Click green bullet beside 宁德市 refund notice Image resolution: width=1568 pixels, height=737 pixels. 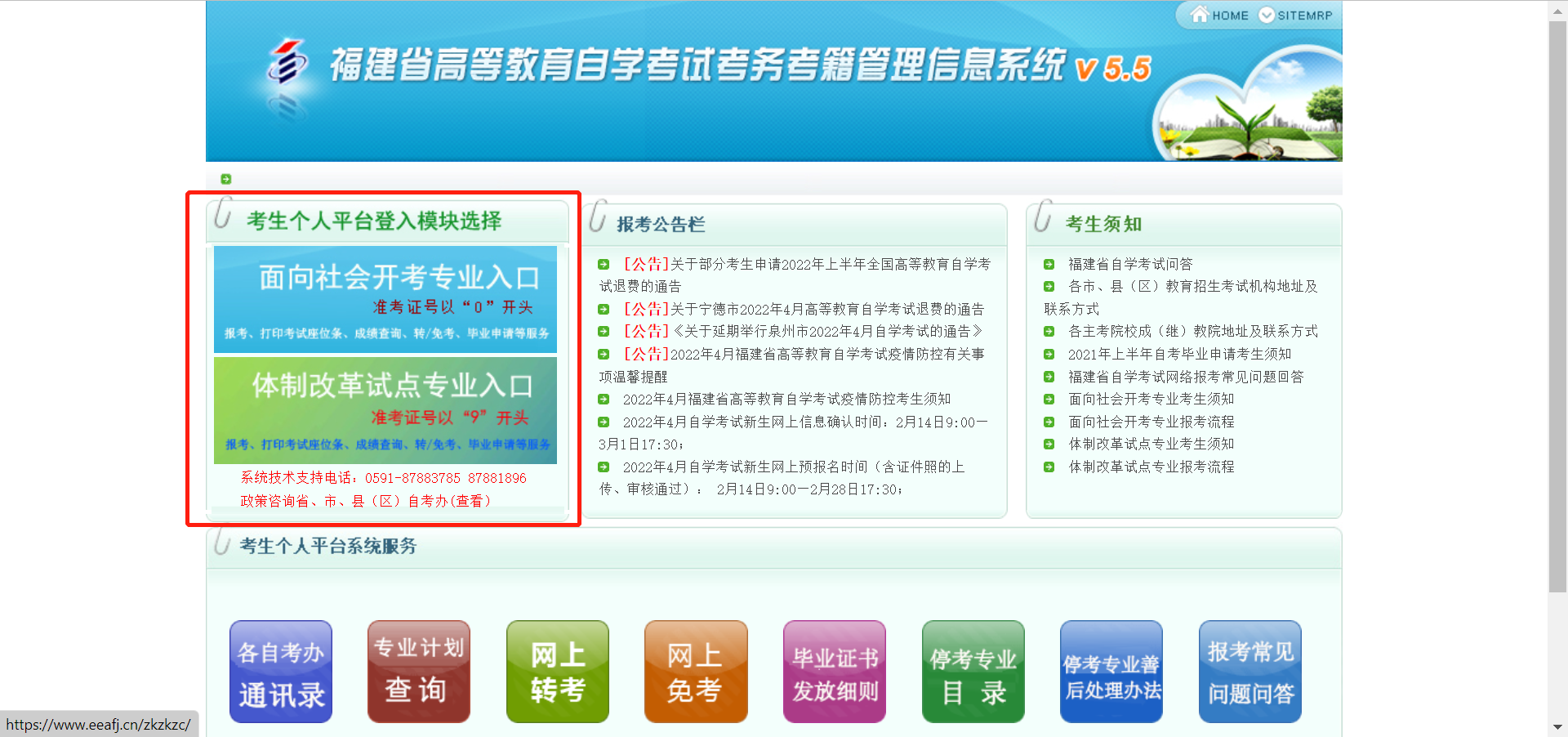(604, 309)
